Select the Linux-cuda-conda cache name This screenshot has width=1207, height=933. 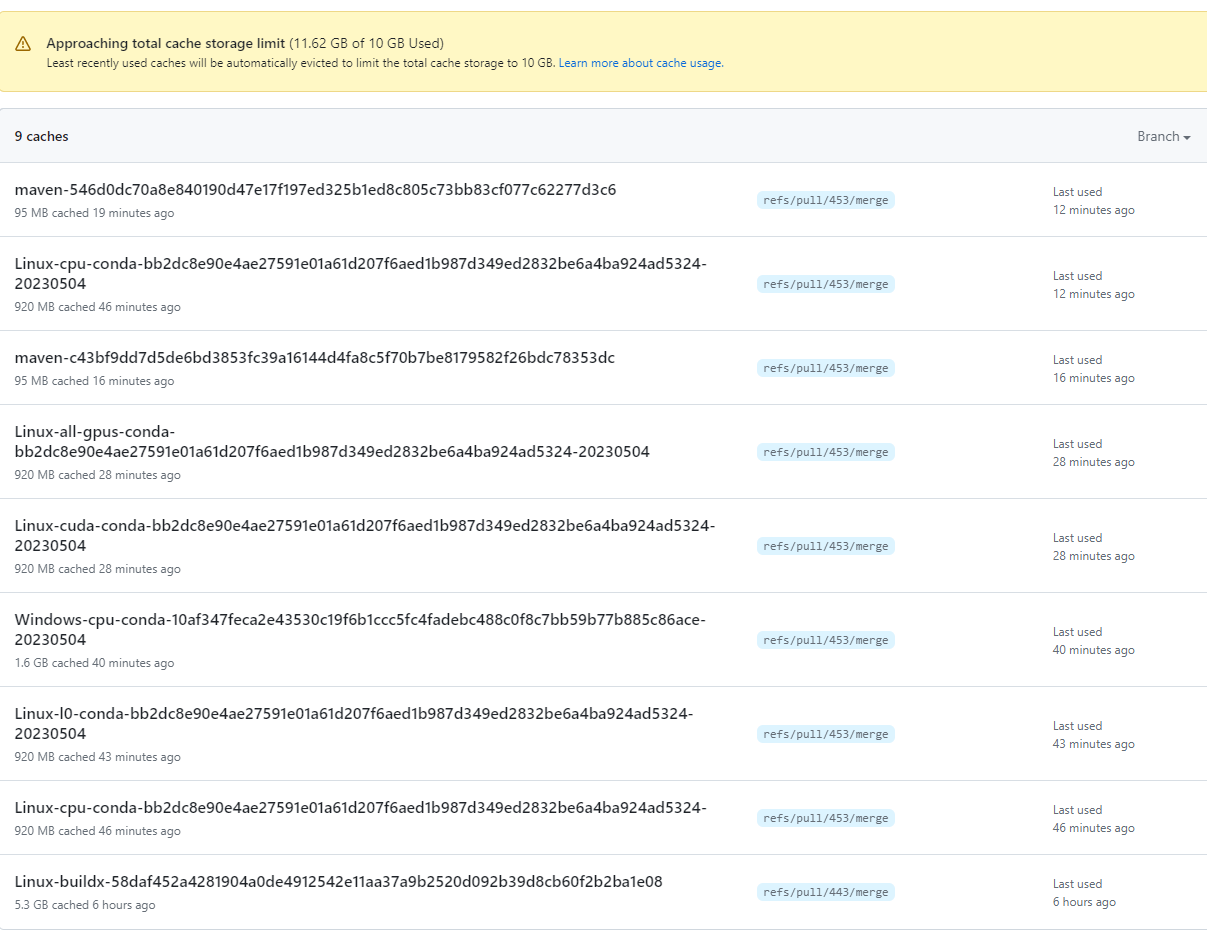point(365,536)
